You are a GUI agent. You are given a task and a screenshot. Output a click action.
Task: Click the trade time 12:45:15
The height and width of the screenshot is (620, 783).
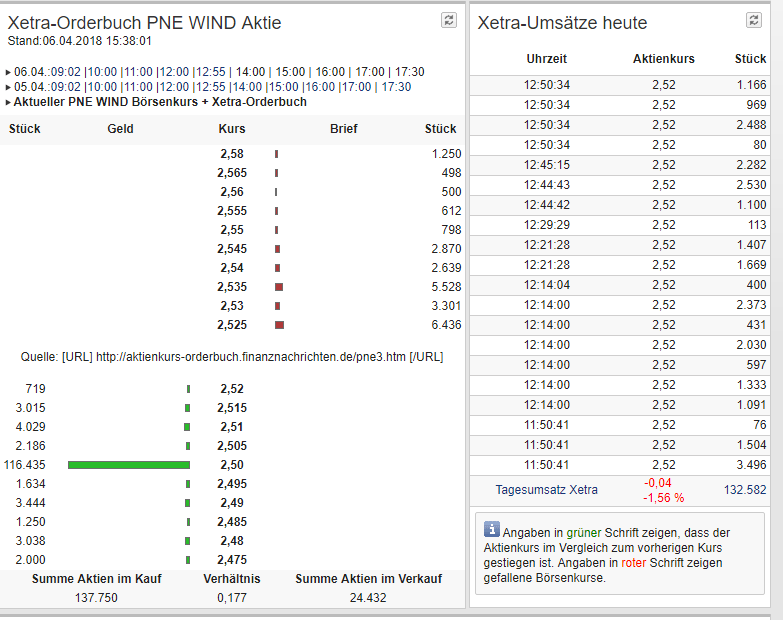[547, 165]
